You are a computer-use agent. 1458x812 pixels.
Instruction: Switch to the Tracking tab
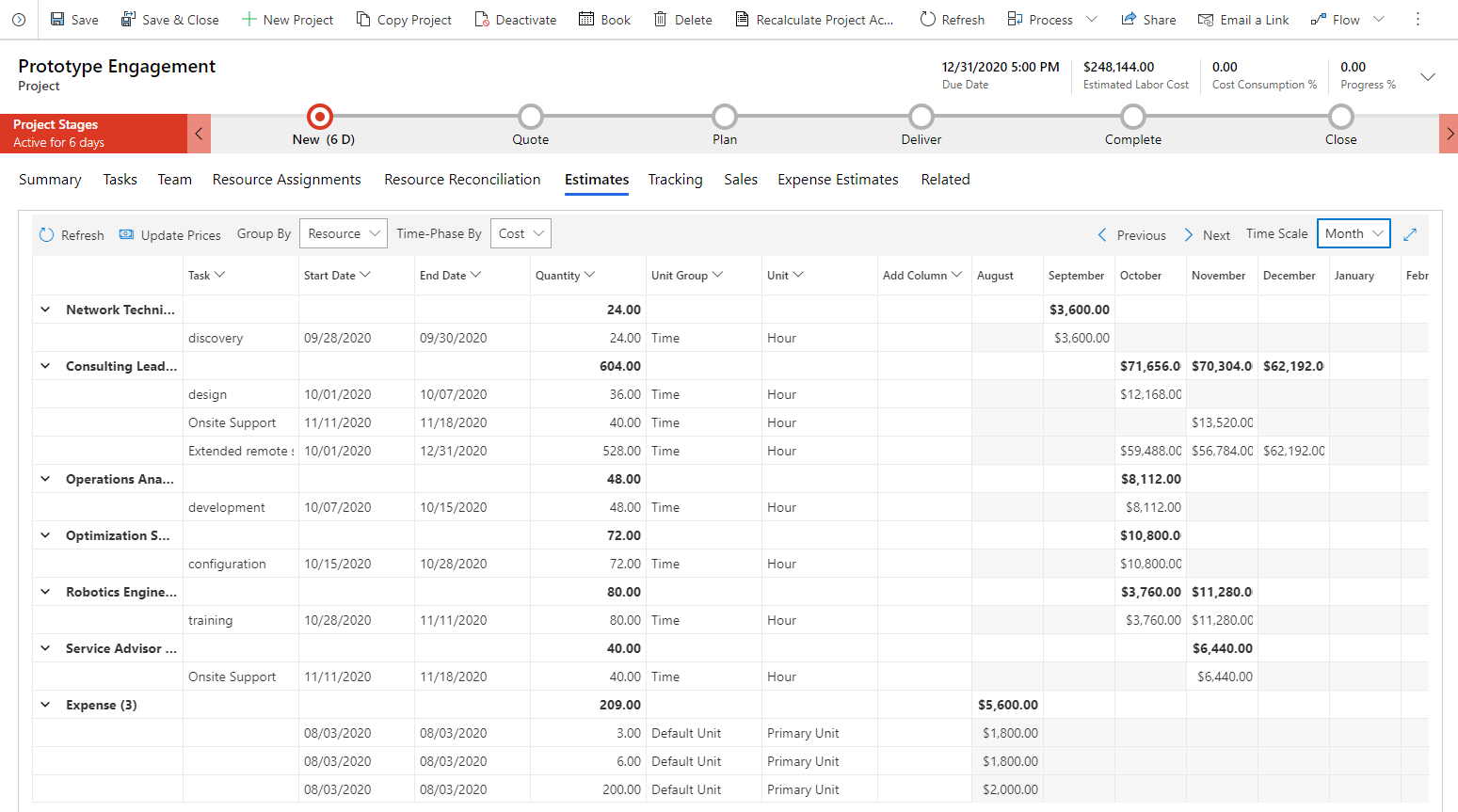[675, 180]
